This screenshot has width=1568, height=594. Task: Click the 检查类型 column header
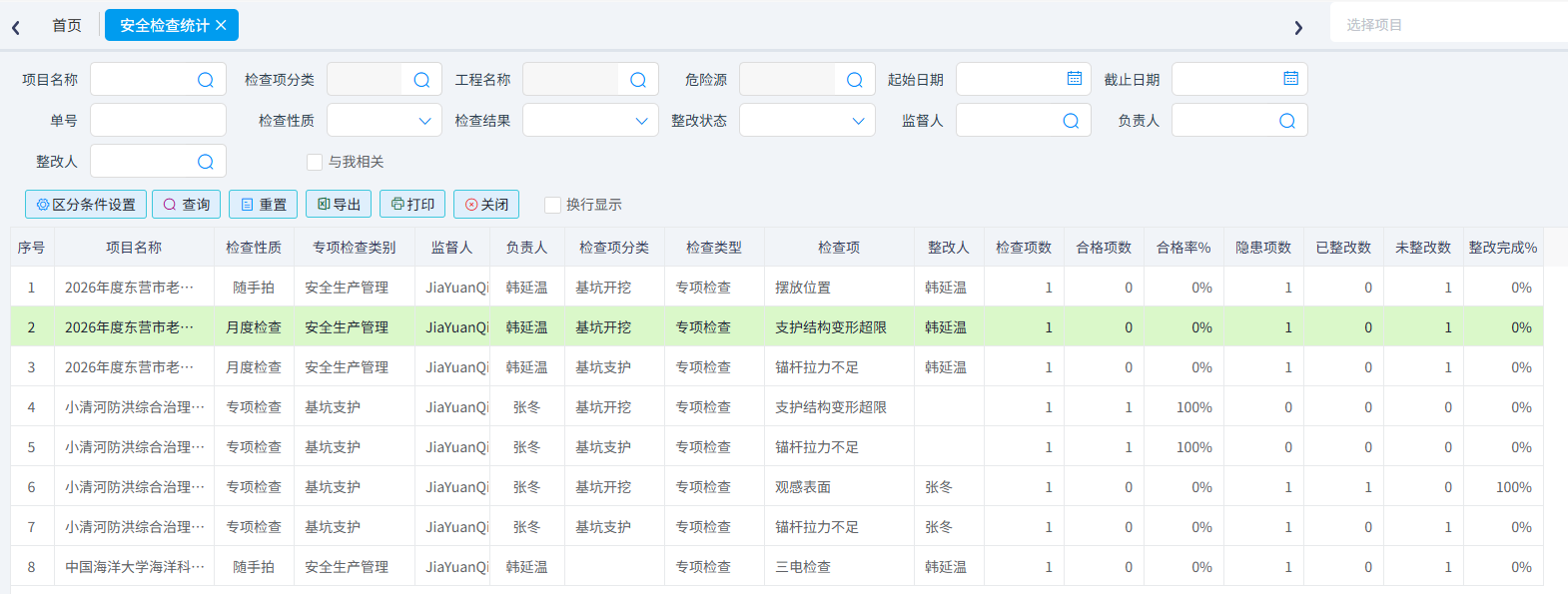(x=714, y=248)
